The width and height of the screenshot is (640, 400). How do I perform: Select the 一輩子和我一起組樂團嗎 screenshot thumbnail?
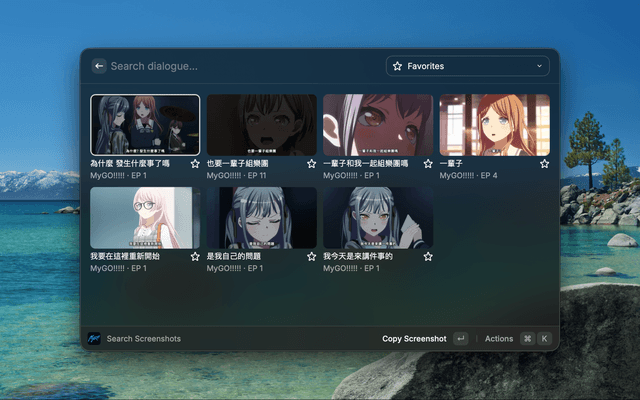click(378, 125)
